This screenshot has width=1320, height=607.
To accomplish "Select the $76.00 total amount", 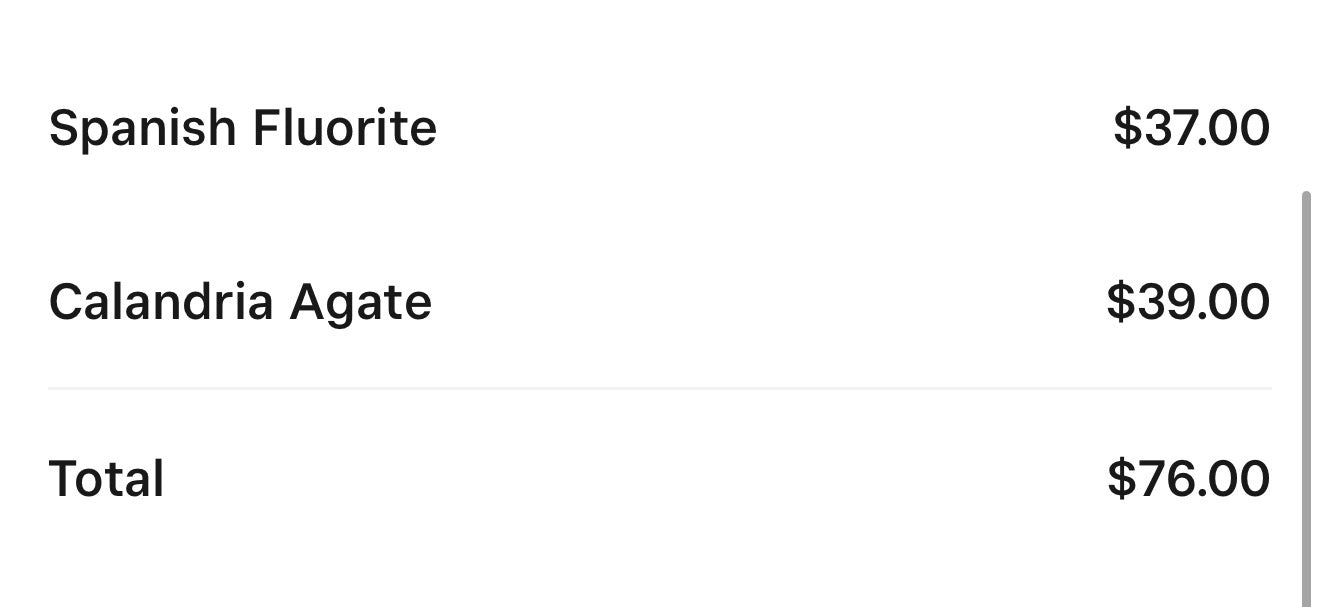I will 1188,478.
